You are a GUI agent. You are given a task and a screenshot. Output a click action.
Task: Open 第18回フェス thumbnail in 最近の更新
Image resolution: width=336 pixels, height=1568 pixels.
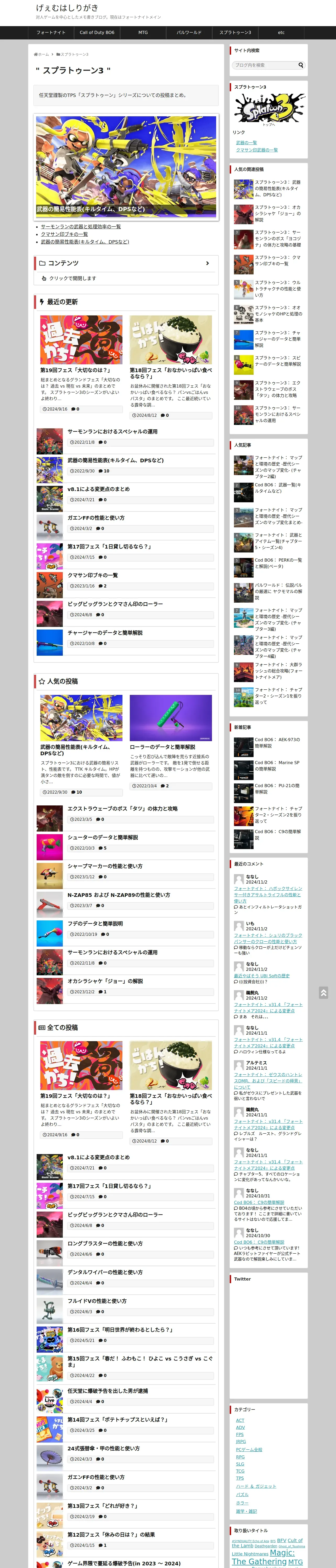pos(171,340)
